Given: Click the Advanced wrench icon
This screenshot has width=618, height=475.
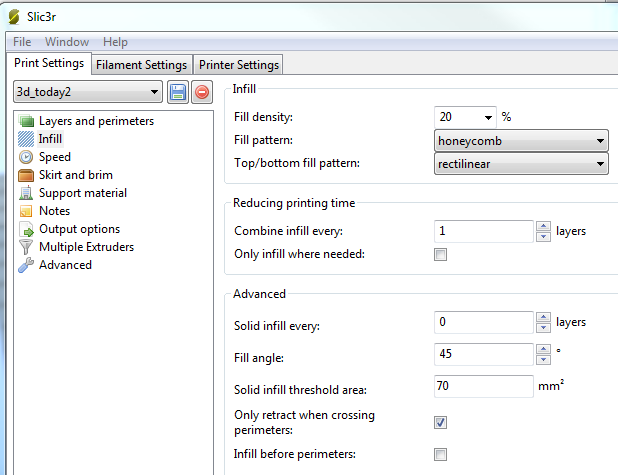Looking at the screenshot, I should (x=26, y=265).
